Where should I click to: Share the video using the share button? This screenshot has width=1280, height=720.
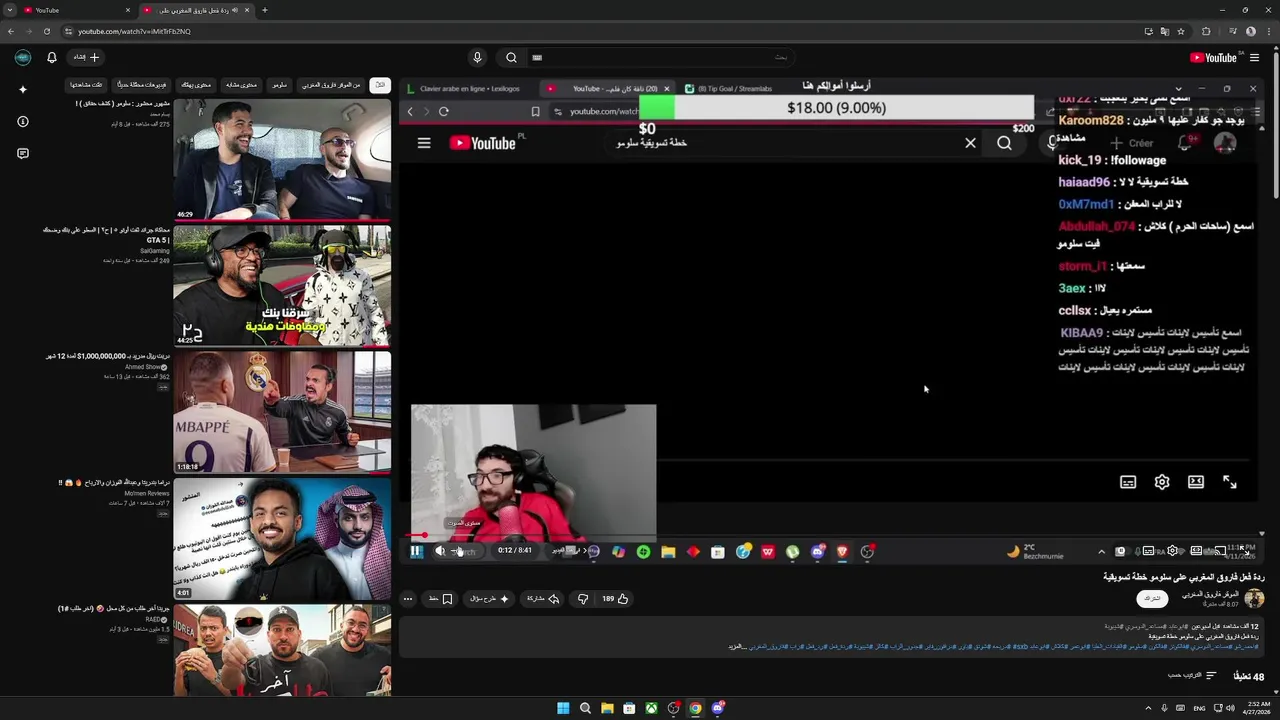[x=543, y=599]
